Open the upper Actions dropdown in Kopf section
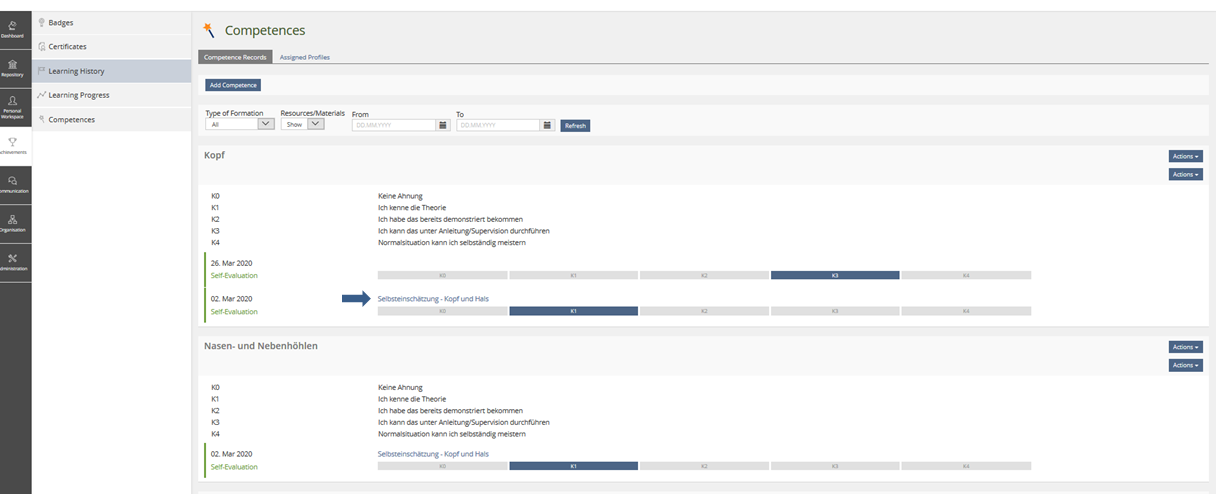 tap(1185, 156)
